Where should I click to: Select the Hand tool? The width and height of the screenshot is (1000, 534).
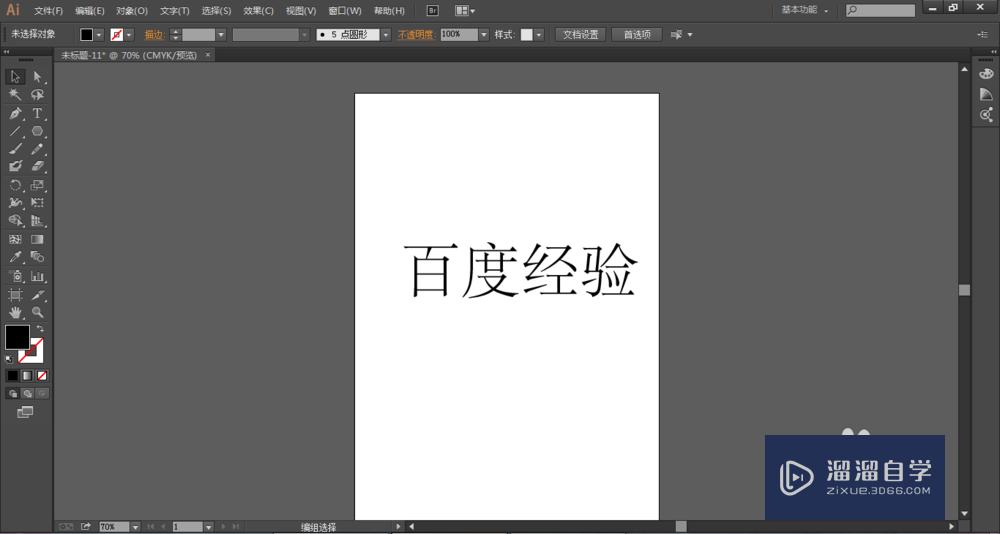point(15,313)
